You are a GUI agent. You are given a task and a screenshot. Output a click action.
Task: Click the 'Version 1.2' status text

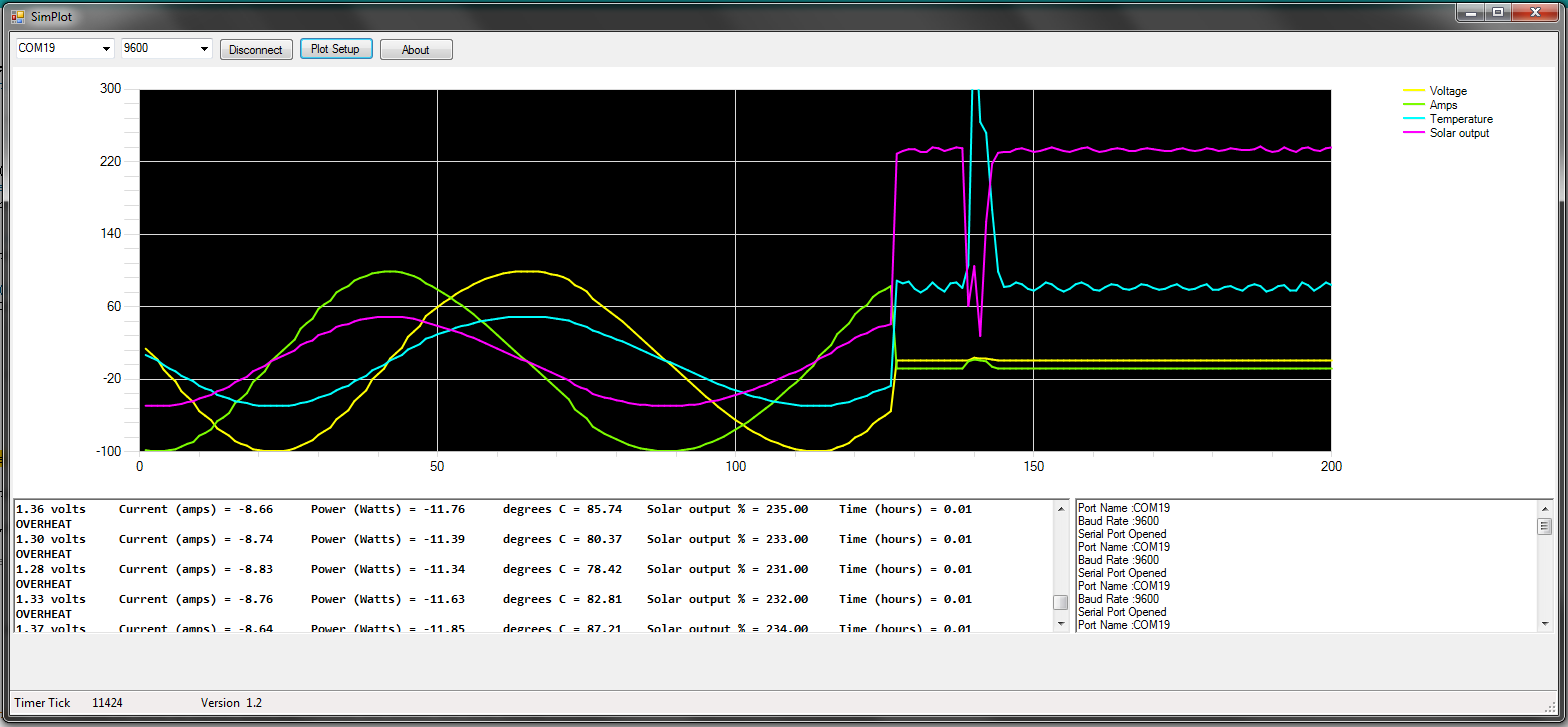point(231,703)
